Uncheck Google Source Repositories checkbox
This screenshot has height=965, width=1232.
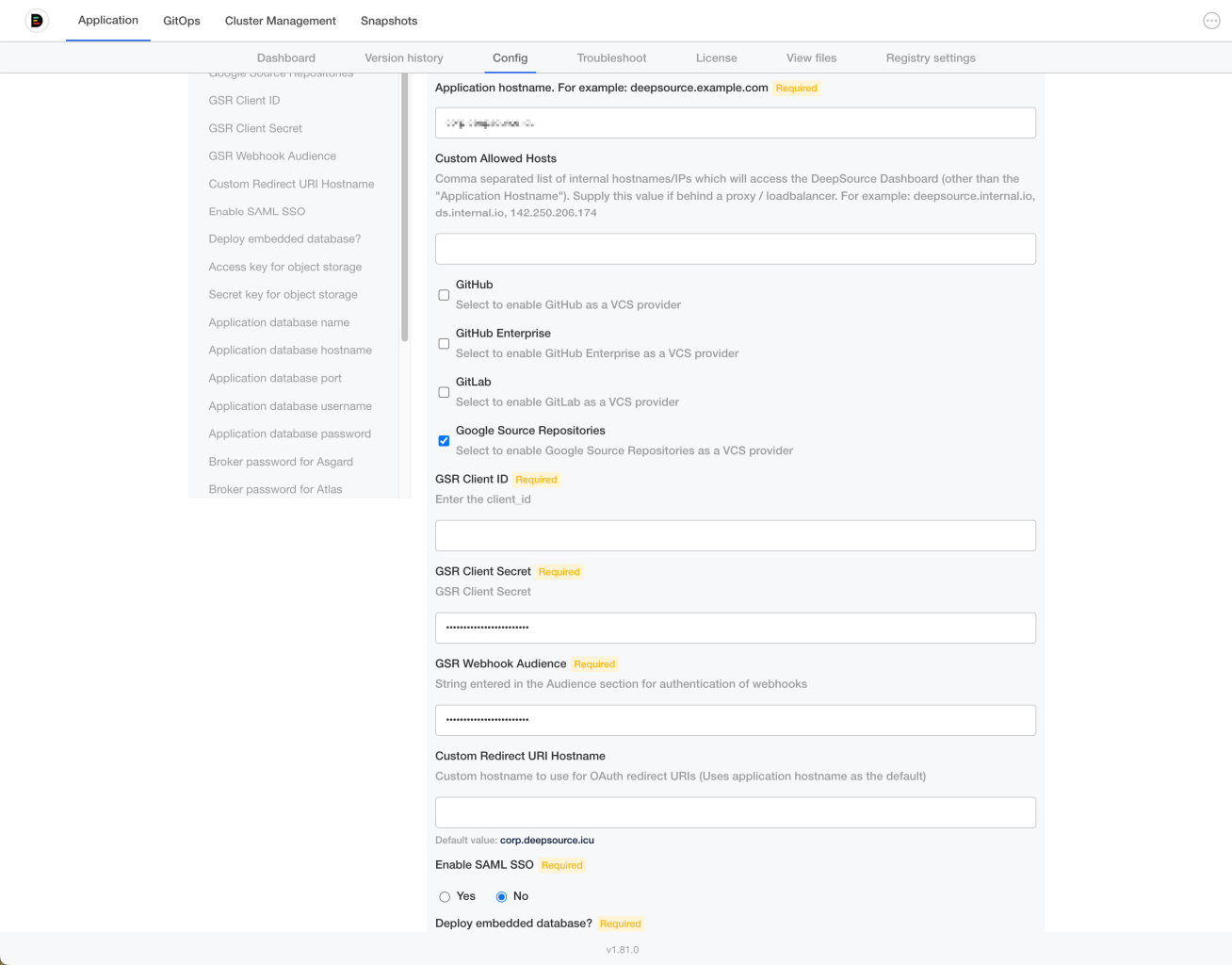[444, 441]
